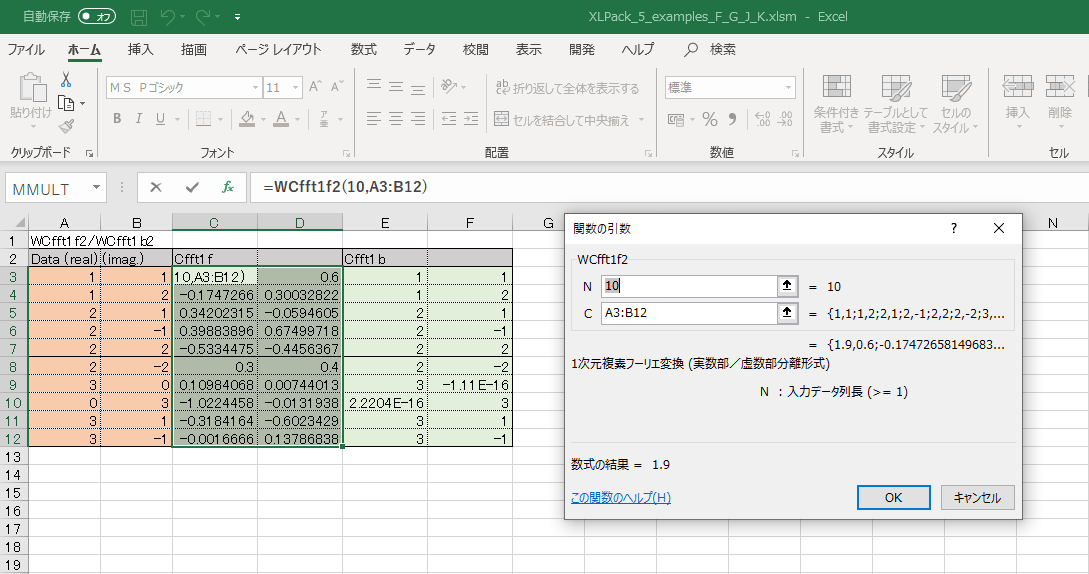Click the Decrease Indent icon
The height and width of the screenshot is (574, 1089).
tap(449, 119)
